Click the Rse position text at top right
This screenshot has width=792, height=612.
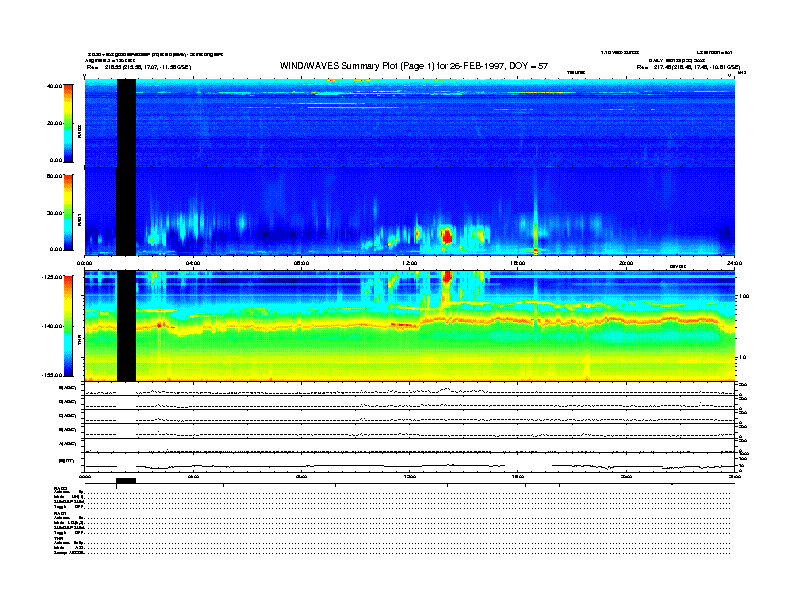tap(688, 67)
